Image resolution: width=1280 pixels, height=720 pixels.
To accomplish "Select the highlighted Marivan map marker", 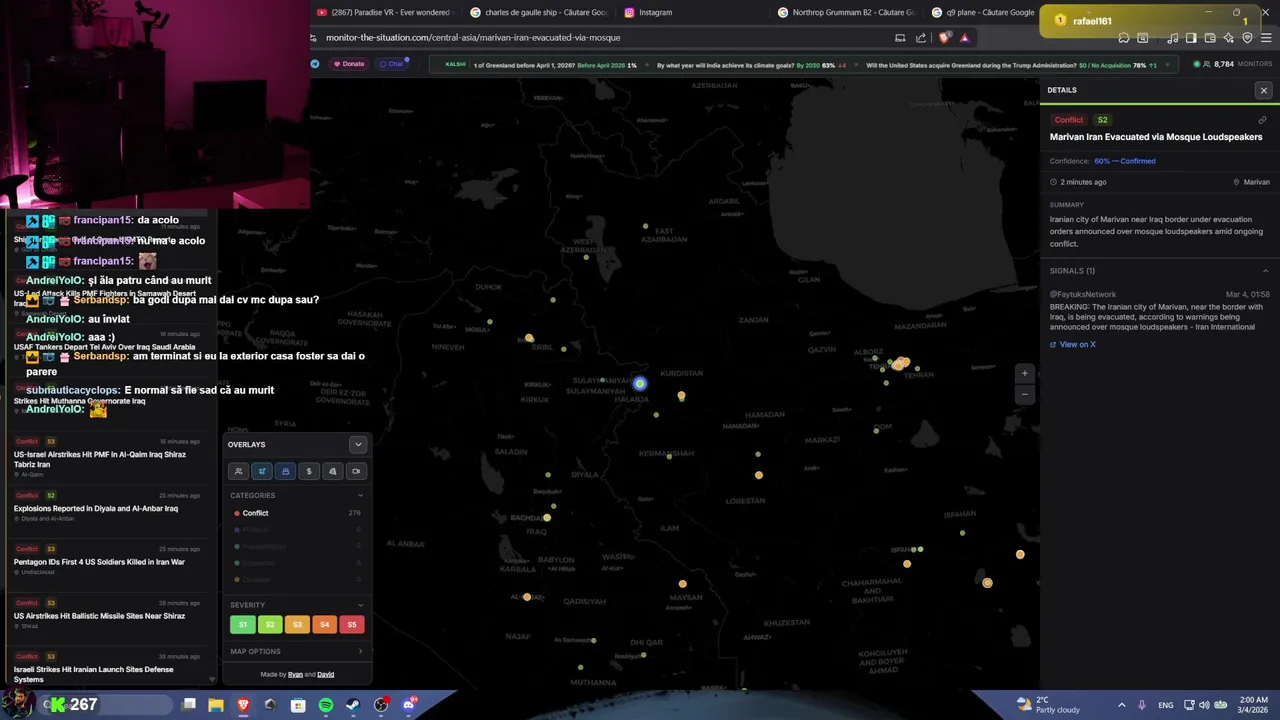I will (x=640, y=383).
